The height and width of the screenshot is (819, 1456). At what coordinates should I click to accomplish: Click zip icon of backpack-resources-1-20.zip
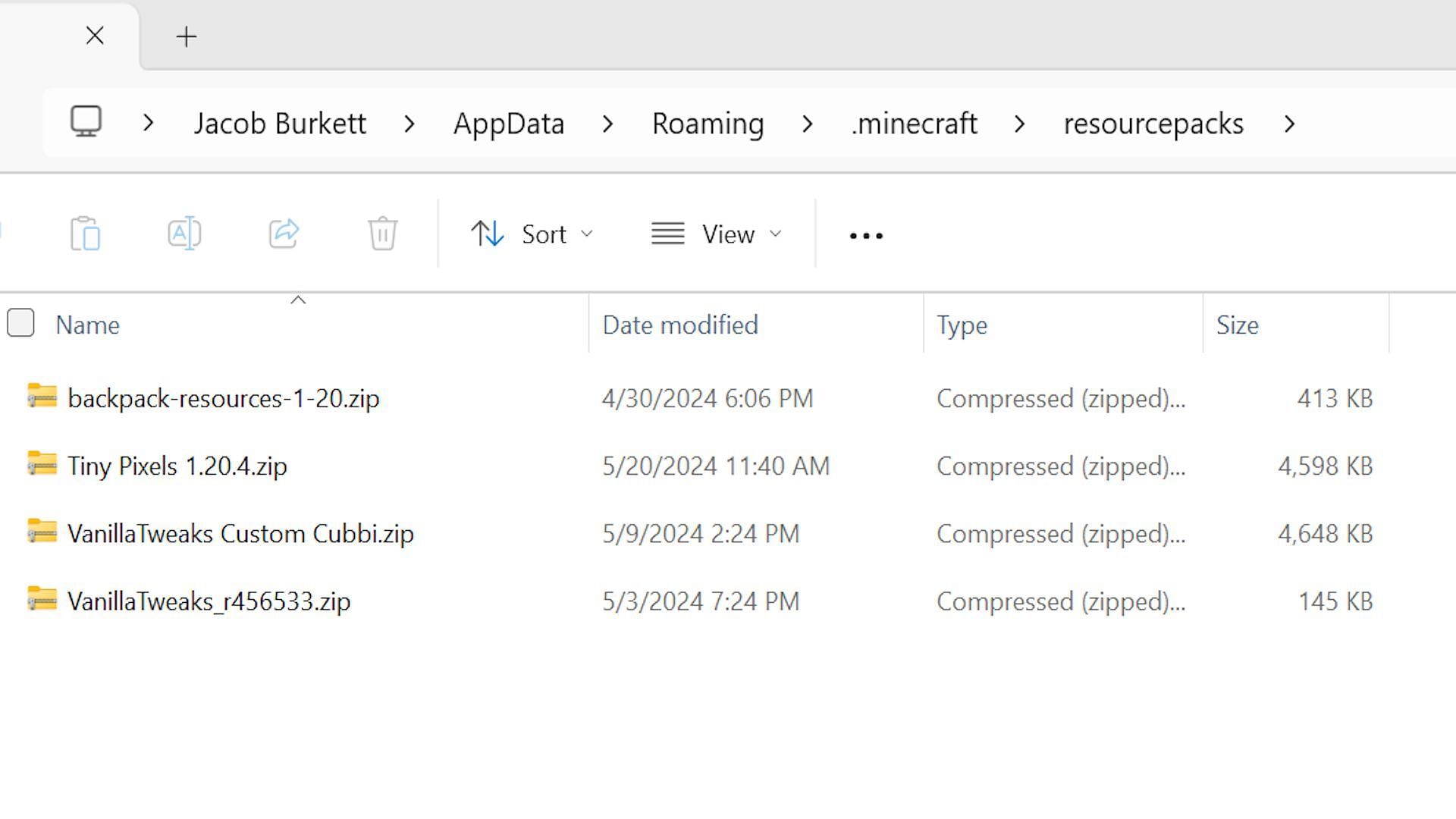coord(42,396)
